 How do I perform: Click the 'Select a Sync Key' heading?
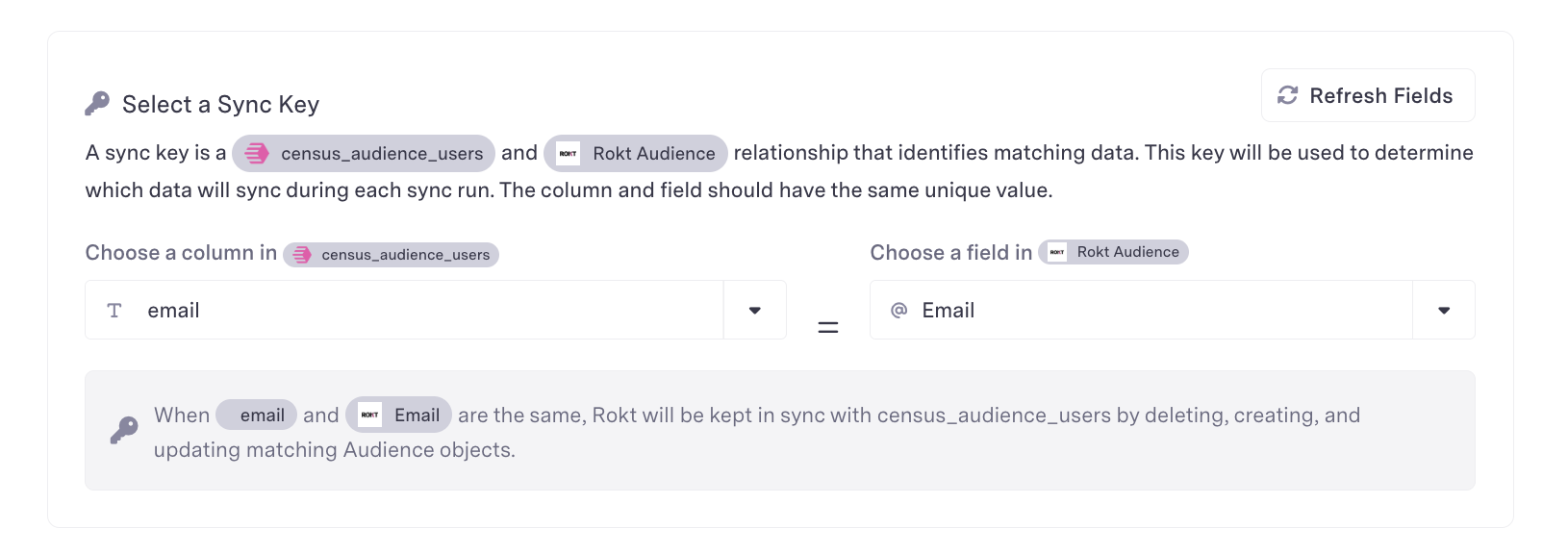(220, 105)
